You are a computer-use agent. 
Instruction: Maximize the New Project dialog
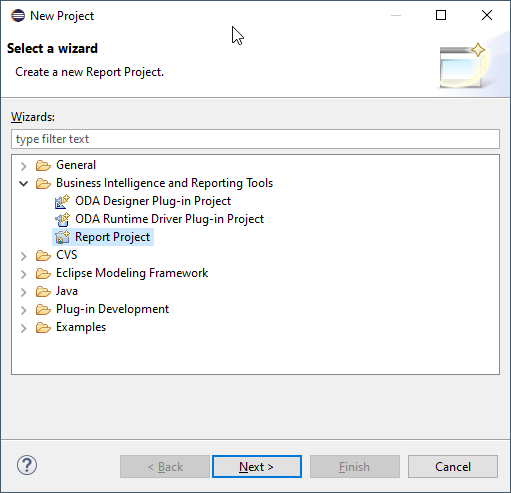point(441,15)
